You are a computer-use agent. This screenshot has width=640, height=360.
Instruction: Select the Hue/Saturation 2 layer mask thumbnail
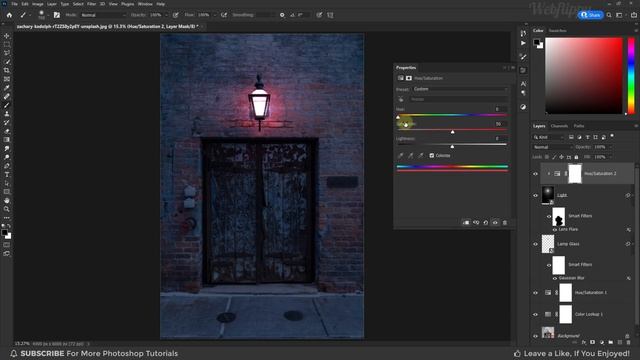pos(575,173)
